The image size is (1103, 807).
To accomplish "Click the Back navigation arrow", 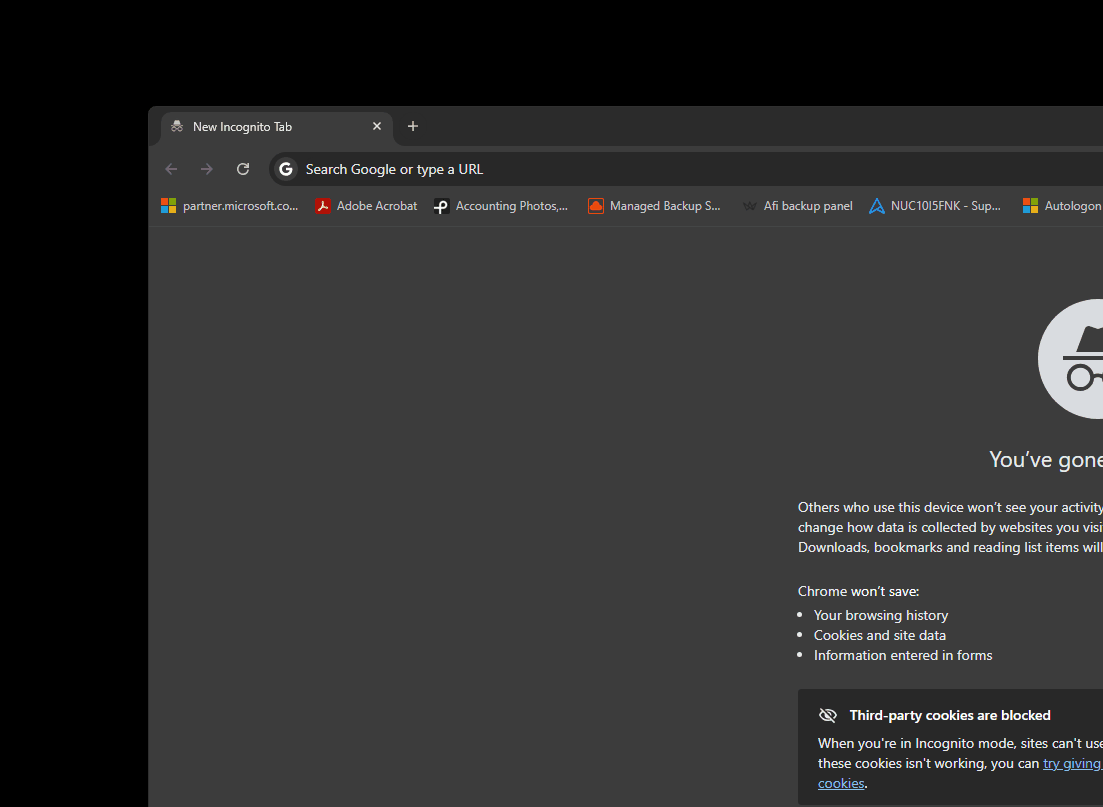I will coord(171,169).
